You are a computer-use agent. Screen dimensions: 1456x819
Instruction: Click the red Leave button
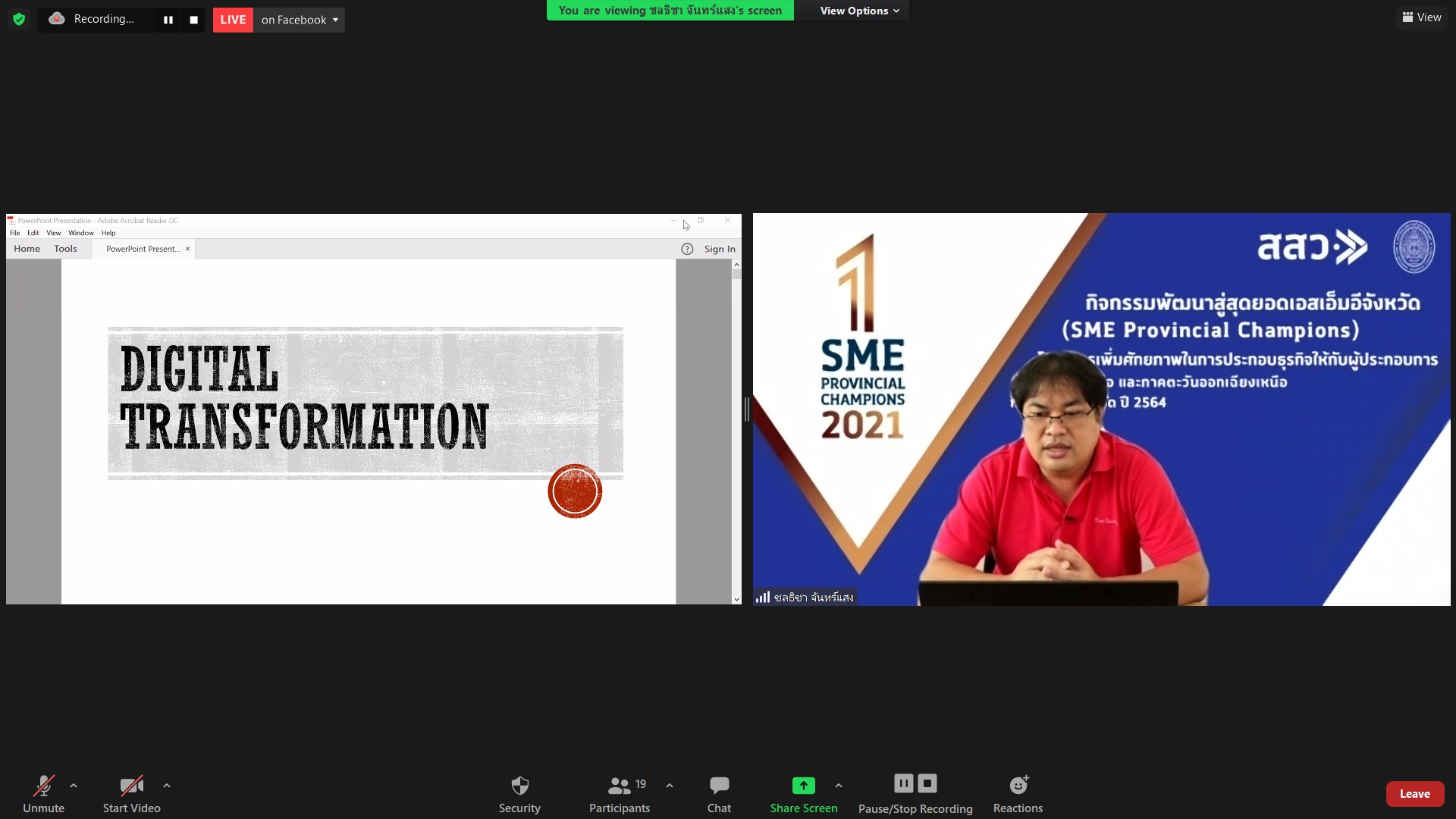[x=1414, y=794]
